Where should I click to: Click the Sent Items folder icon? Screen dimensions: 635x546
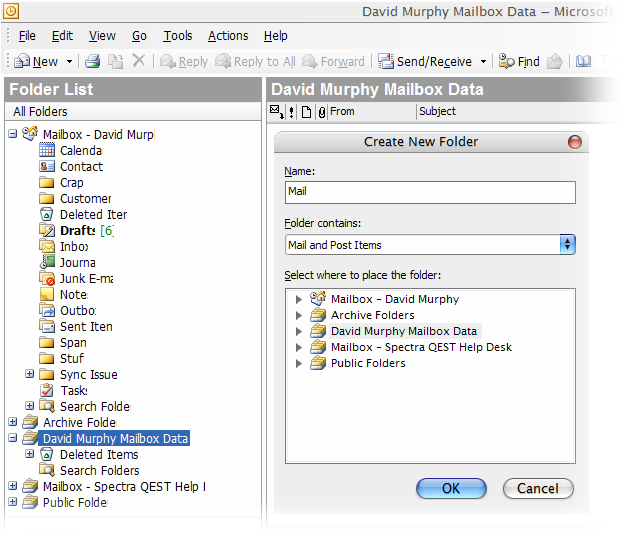[46, 326]
